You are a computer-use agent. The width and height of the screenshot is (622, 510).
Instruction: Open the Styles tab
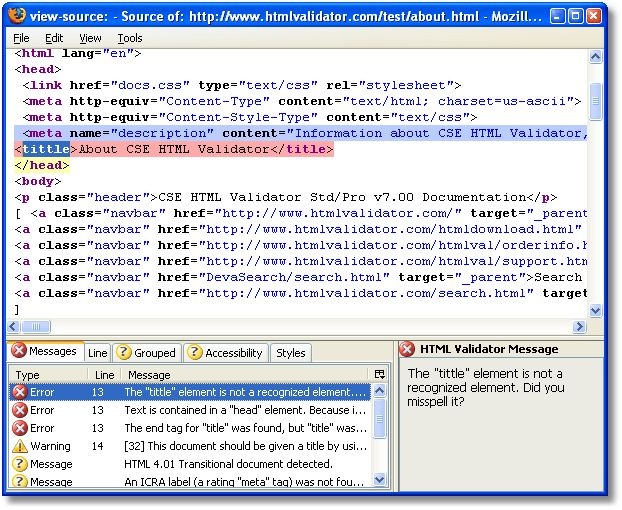click(x=291, y=353)
